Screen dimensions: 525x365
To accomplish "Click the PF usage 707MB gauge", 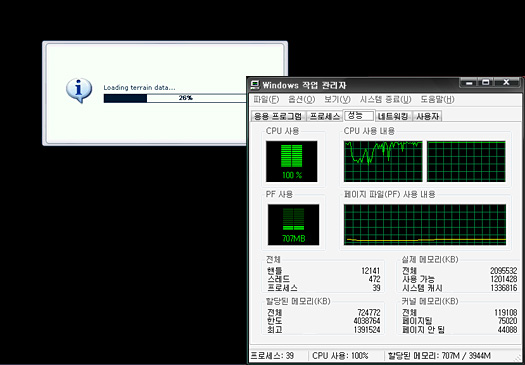I will point(293,225).
